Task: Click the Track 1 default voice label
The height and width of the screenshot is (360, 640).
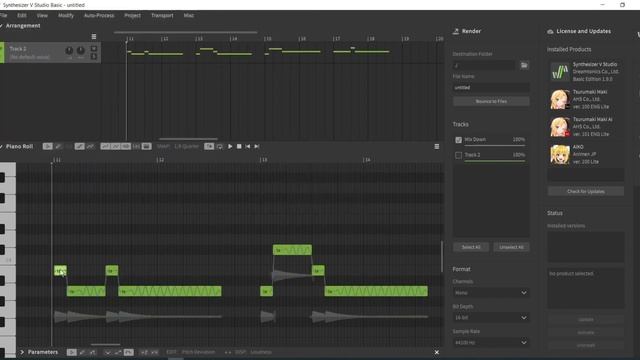Action: (30, 57)
